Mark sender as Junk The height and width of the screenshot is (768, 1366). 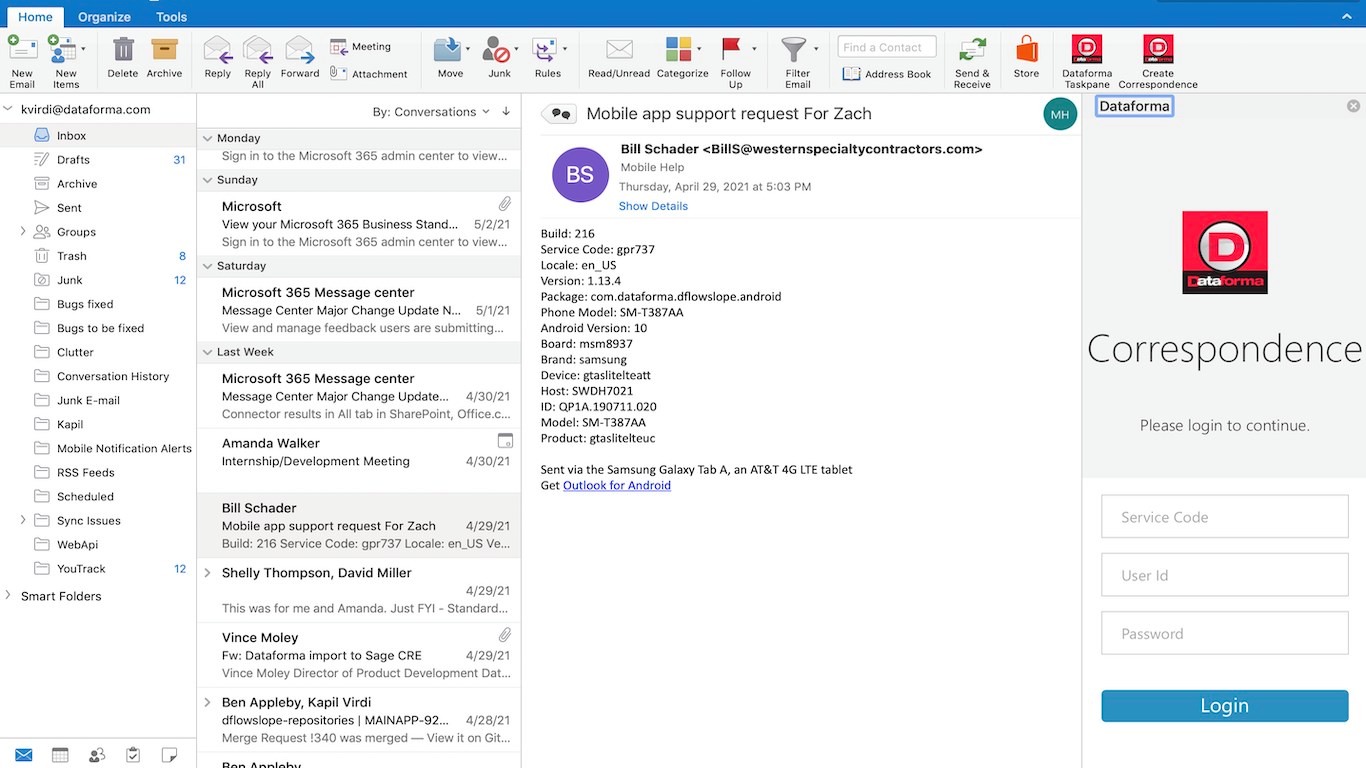point(499,58)
